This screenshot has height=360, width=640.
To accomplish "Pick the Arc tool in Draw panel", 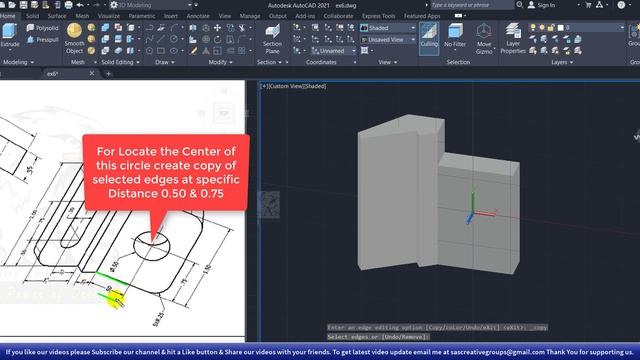I will [175, 28].
